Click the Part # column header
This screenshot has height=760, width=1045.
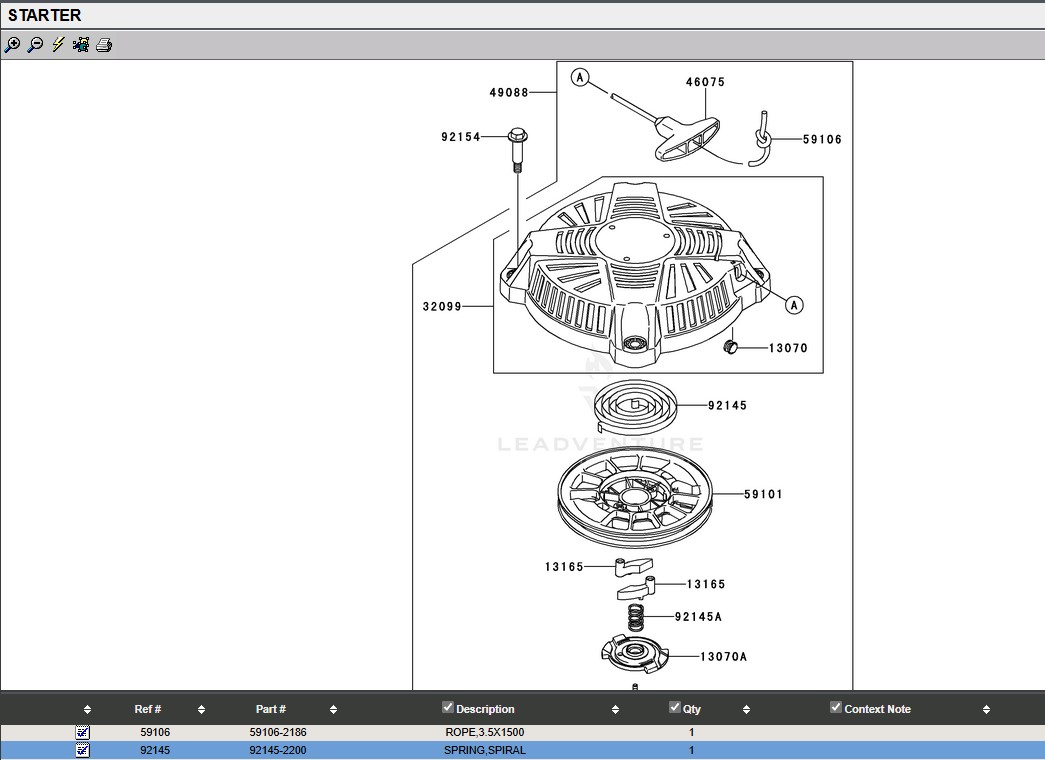coord(271,709)
